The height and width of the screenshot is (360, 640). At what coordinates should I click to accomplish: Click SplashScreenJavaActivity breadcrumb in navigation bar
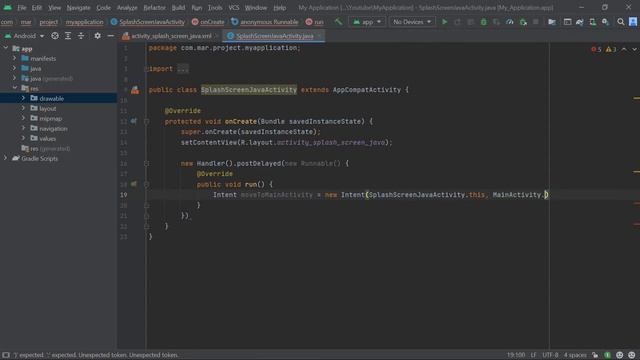(x=148, y=22)
